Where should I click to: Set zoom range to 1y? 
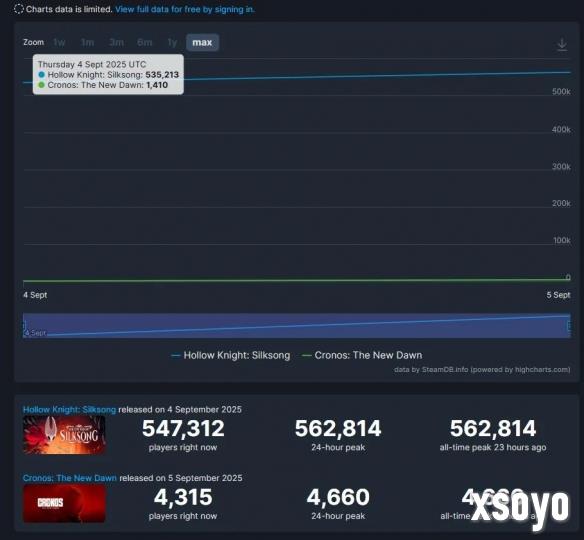coord(172,42)
